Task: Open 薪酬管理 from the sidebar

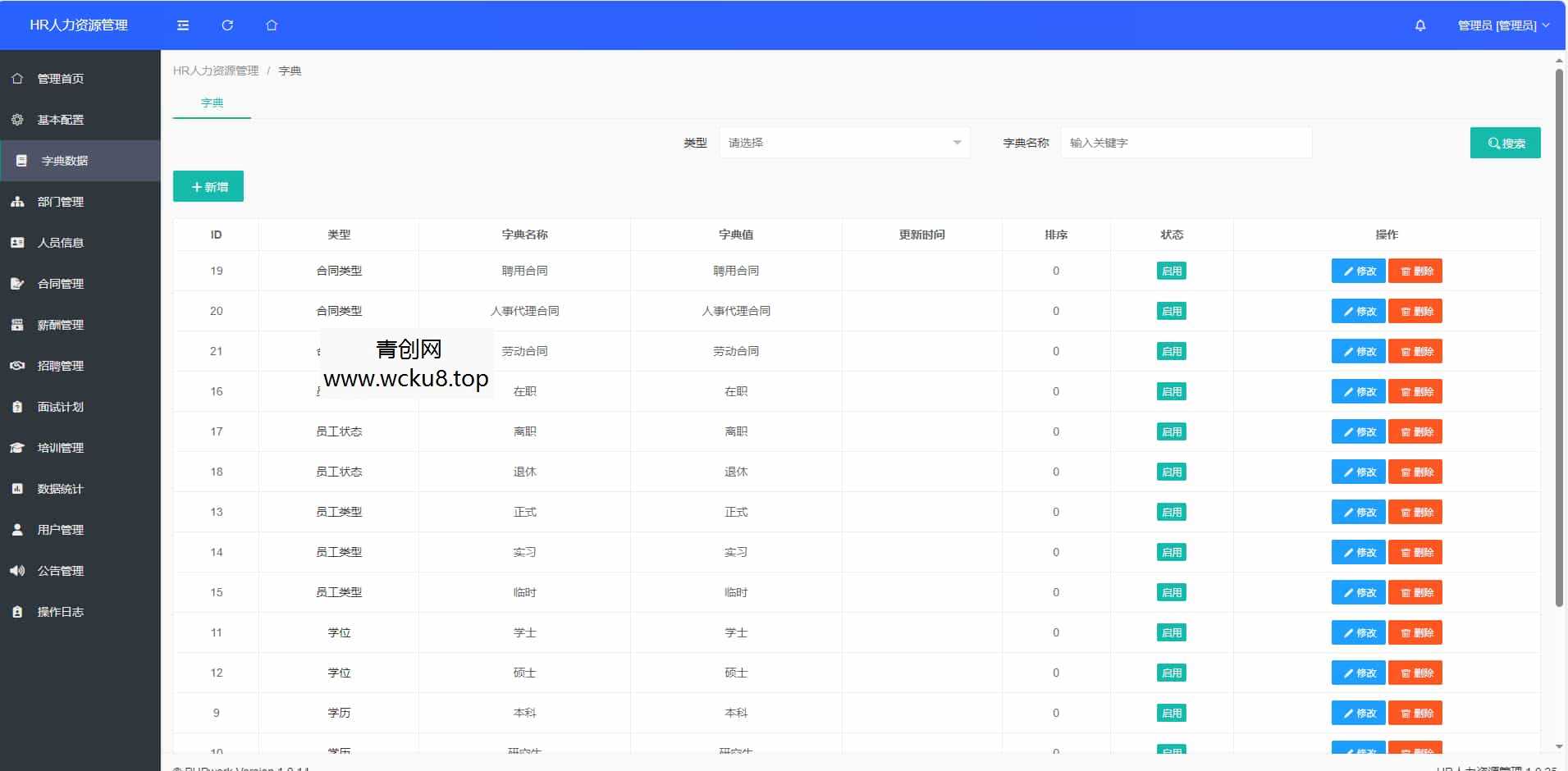Action: coord(59,325)
